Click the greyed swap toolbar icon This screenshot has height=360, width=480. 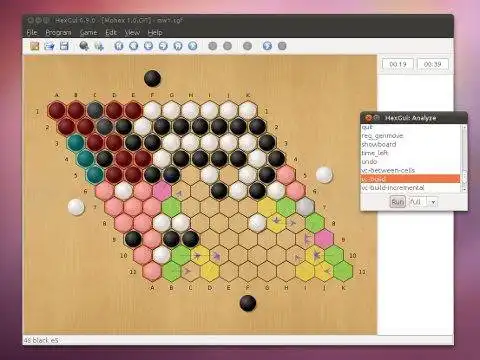pos(247,46)
